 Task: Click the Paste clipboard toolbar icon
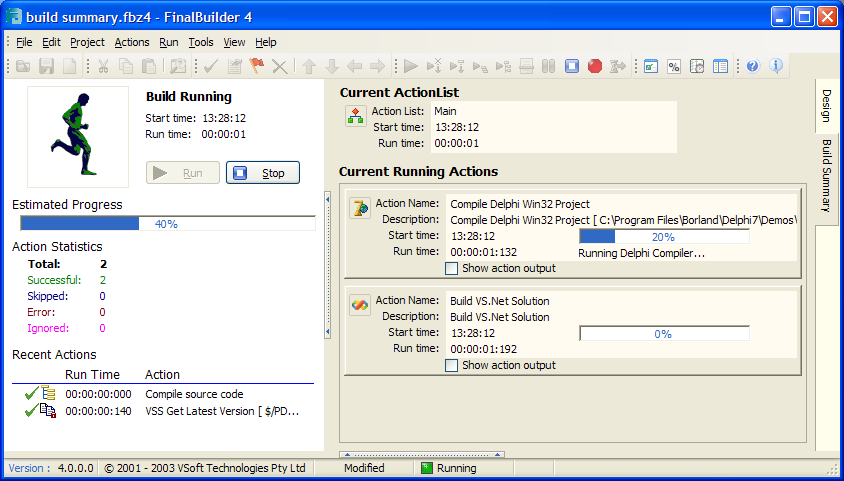149,66
